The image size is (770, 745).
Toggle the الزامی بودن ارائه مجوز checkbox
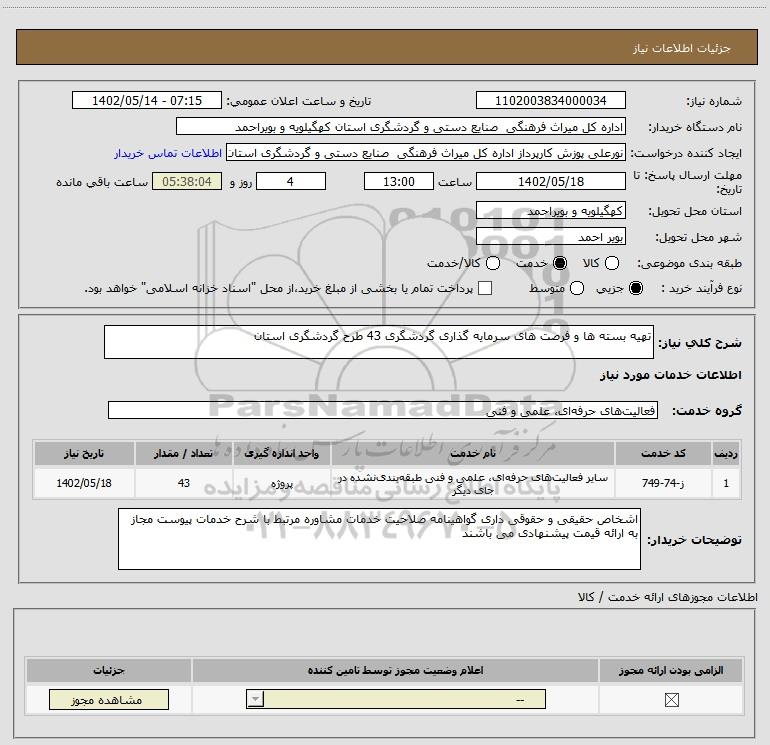click(671, 700)
